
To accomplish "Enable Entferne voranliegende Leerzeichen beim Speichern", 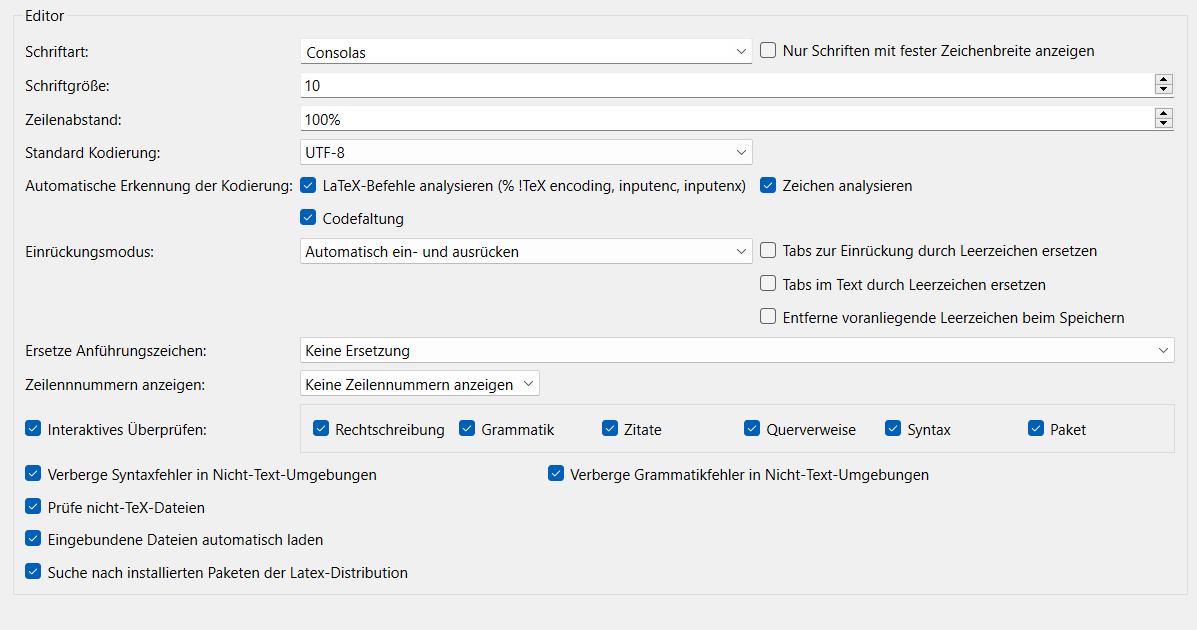I will coord(768,316).
